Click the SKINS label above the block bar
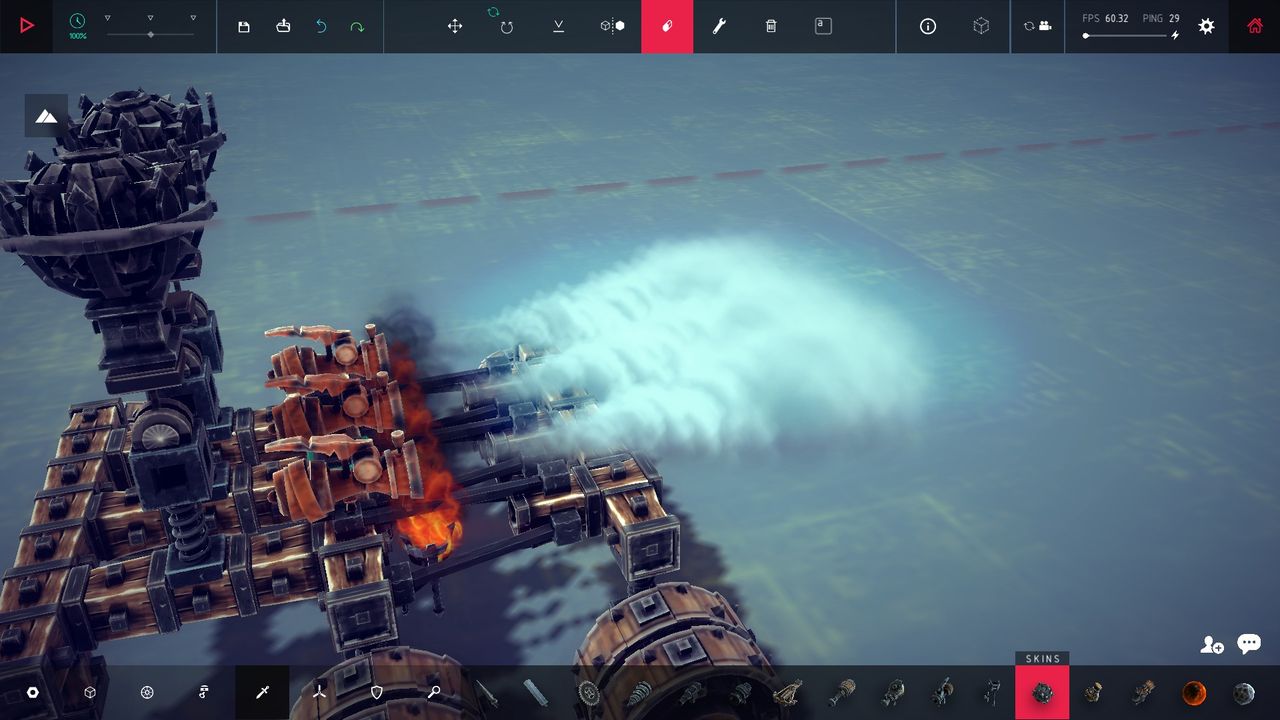This screenshot has width=1280, height=720. coord(1042,659)
